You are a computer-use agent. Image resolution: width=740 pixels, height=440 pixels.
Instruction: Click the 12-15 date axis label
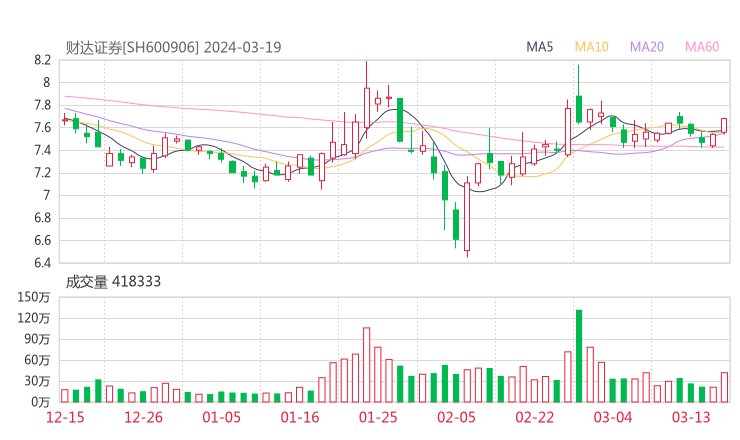(x=65, y=417)
